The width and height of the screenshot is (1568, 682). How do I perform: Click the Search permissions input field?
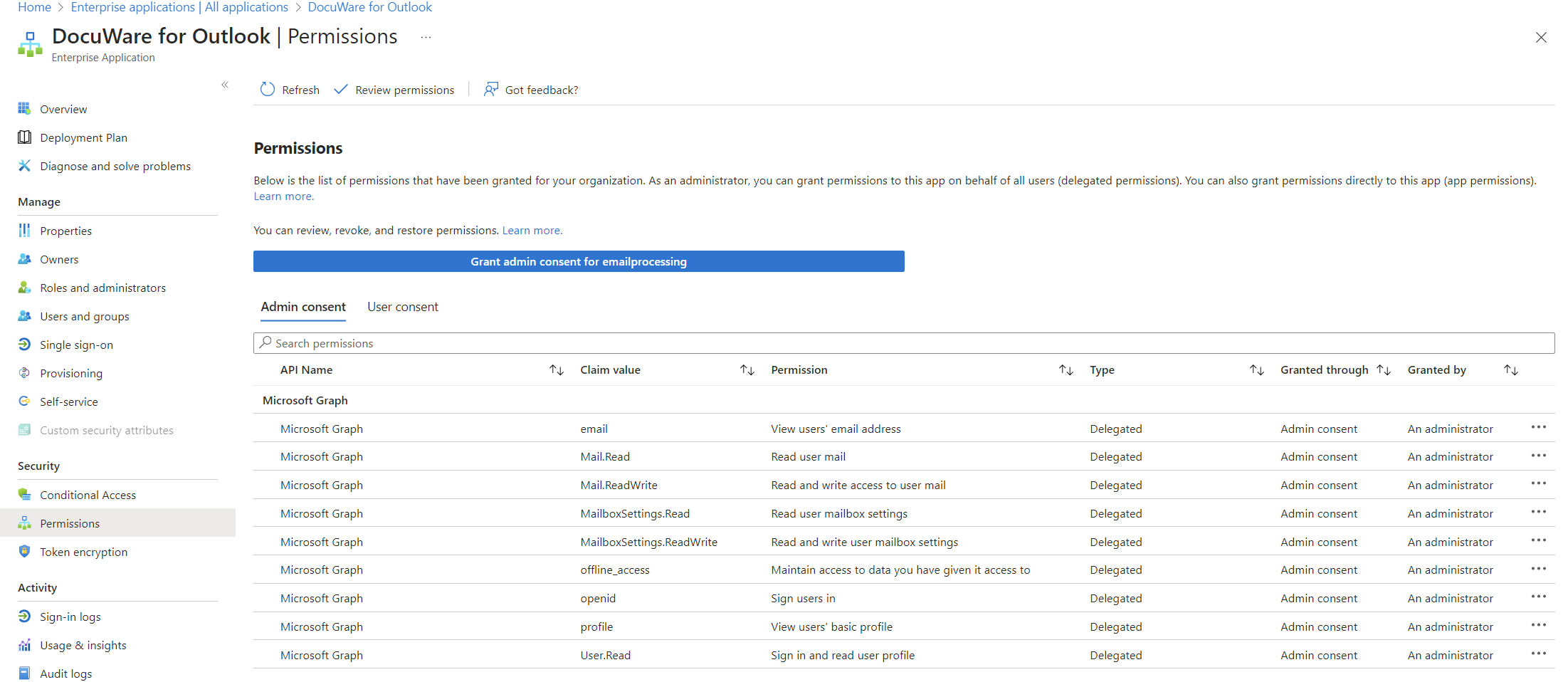904,343
